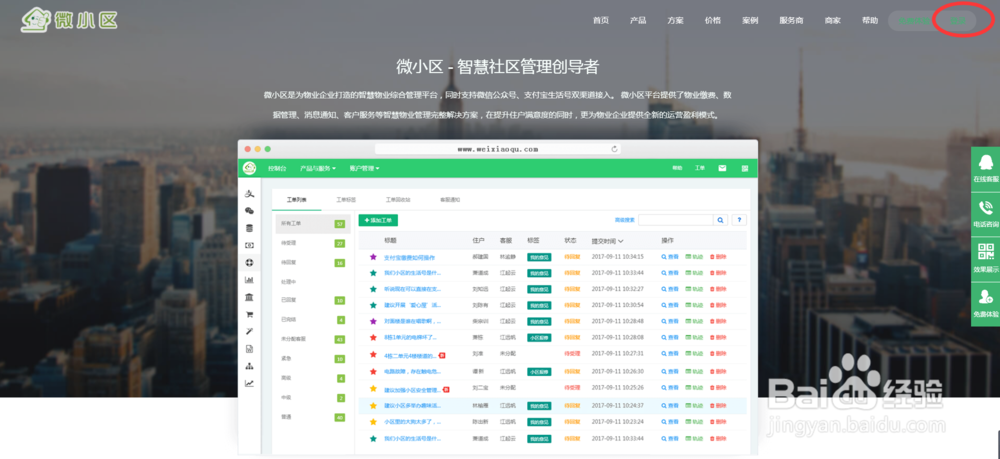This screenshot has height=459, width=1000.
Task: Click the question mark help button
Action: click(x=739, y=220)
